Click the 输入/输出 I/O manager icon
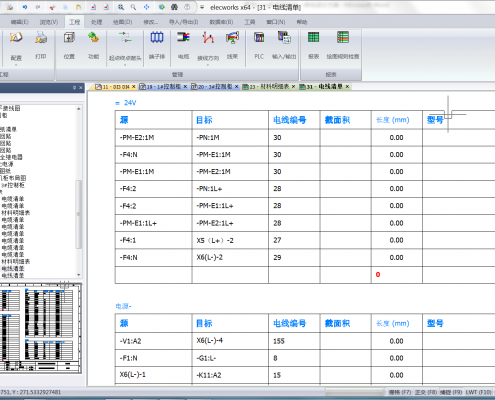 coord(284,45)
